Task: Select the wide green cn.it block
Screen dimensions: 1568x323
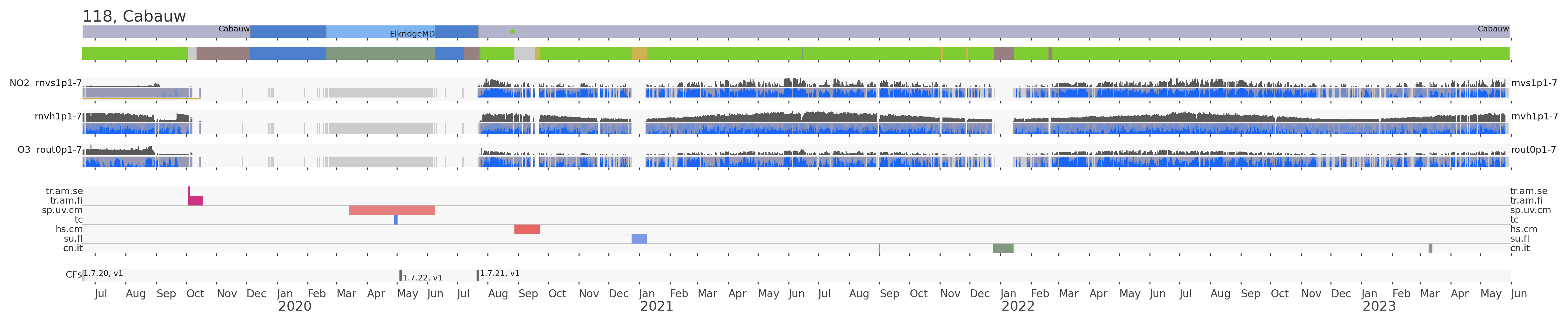Action: point(1002,248)
